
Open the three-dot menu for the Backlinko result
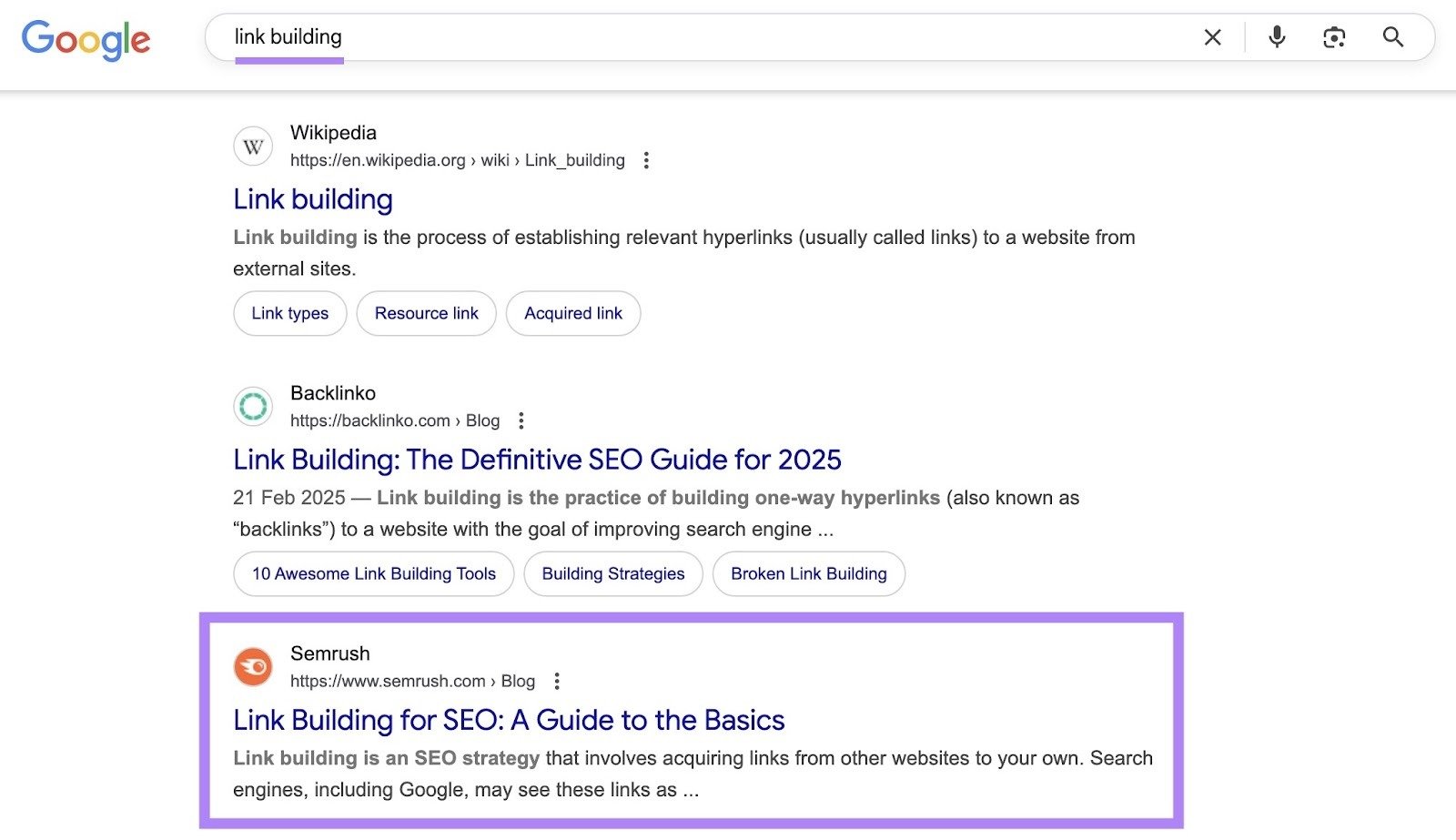(x=521, y=420)
